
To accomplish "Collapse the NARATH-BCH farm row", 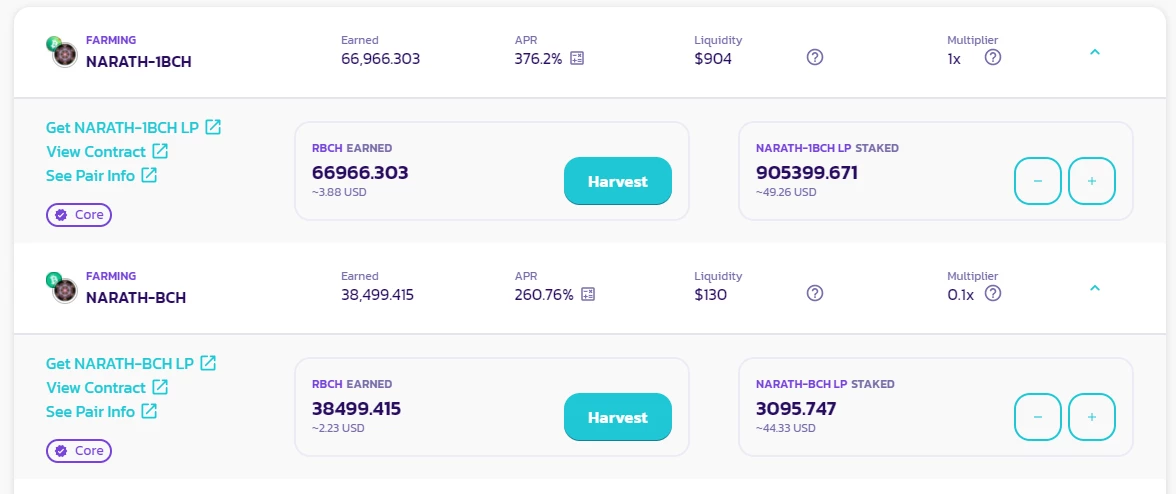I will [x=1094, y=289].
